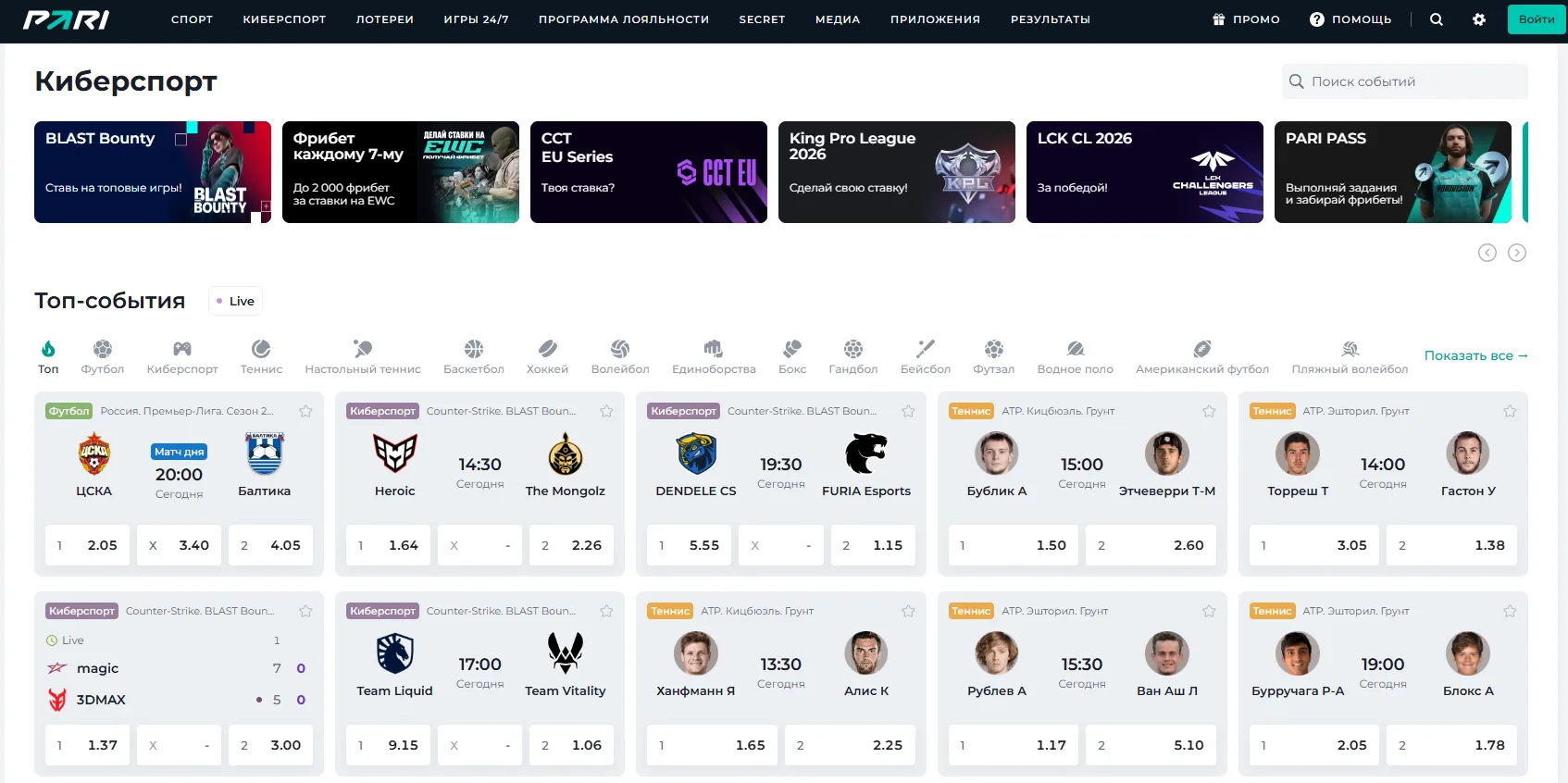
Task: Open the settings gear icon
Action: point(1479,19)
